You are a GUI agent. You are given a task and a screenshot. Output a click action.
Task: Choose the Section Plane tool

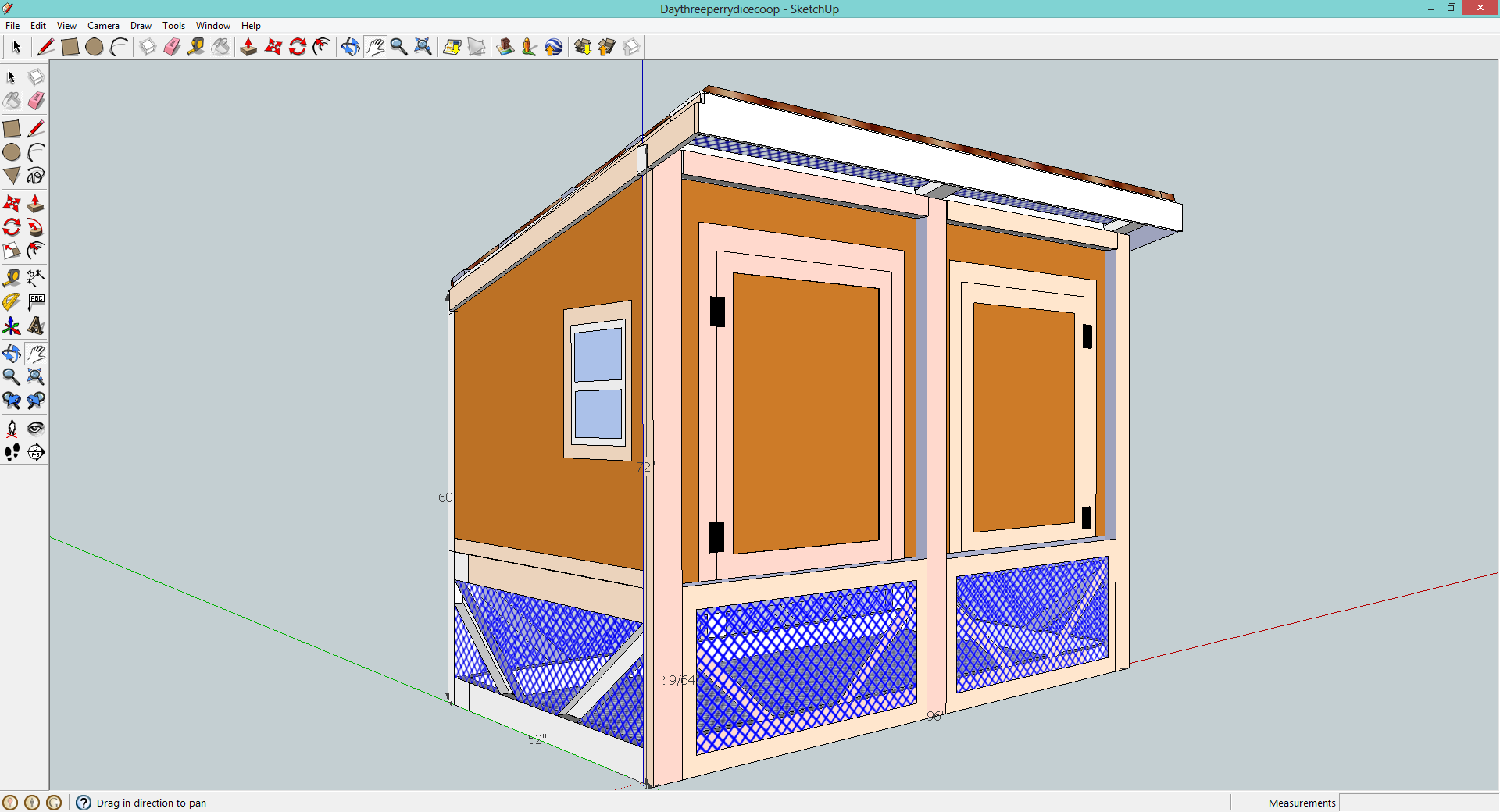pyautogui.click(x=36, y=452)
